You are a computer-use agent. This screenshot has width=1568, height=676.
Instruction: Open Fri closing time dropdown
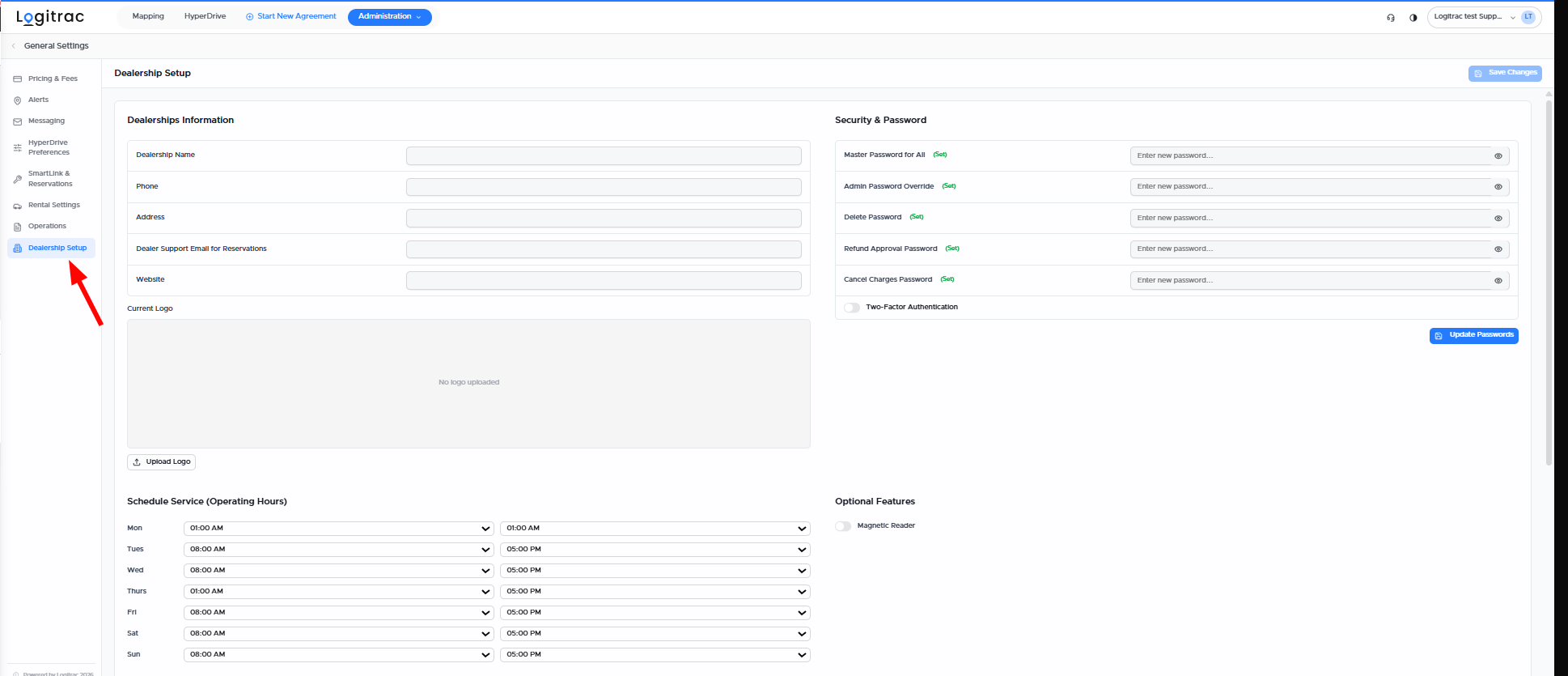[x=655, y=613]
